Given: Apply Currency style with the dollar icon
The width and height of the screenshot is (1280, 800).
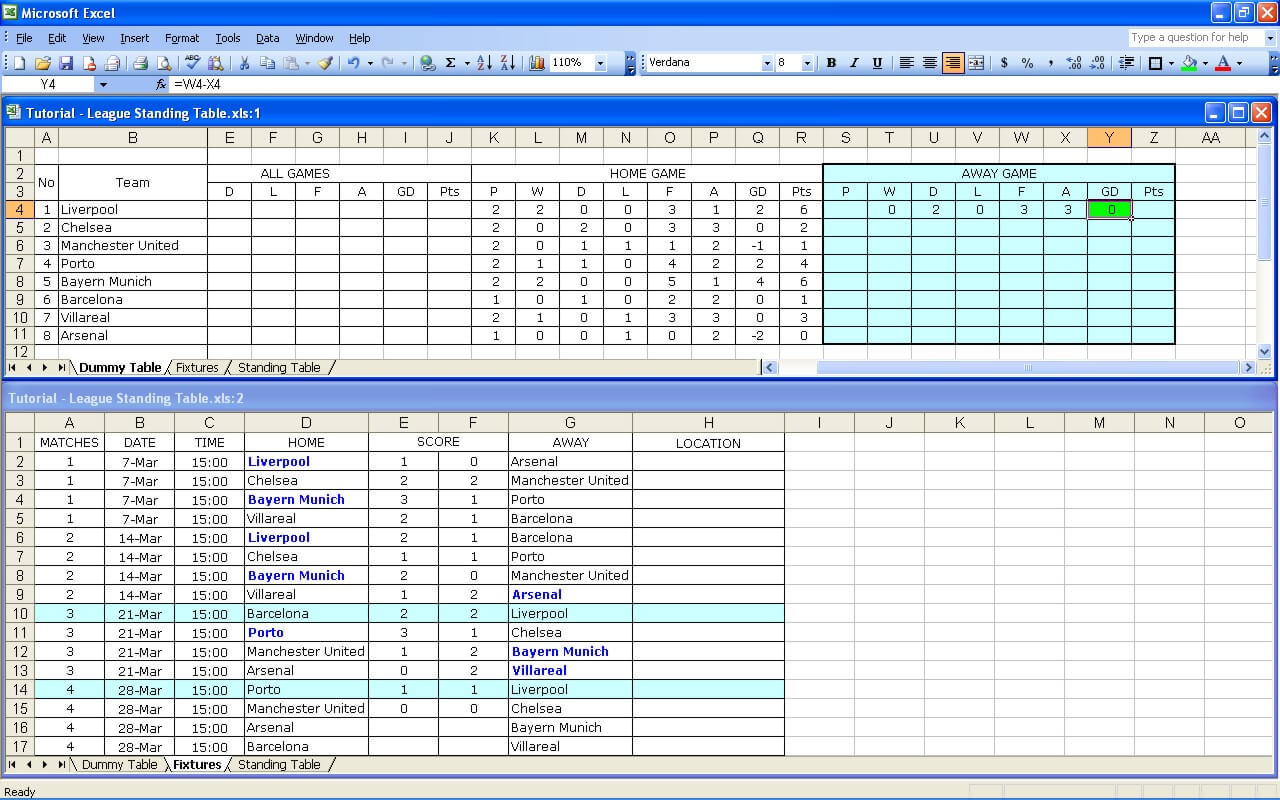Looking at the screenshot, I should (x=1004, y=63).
